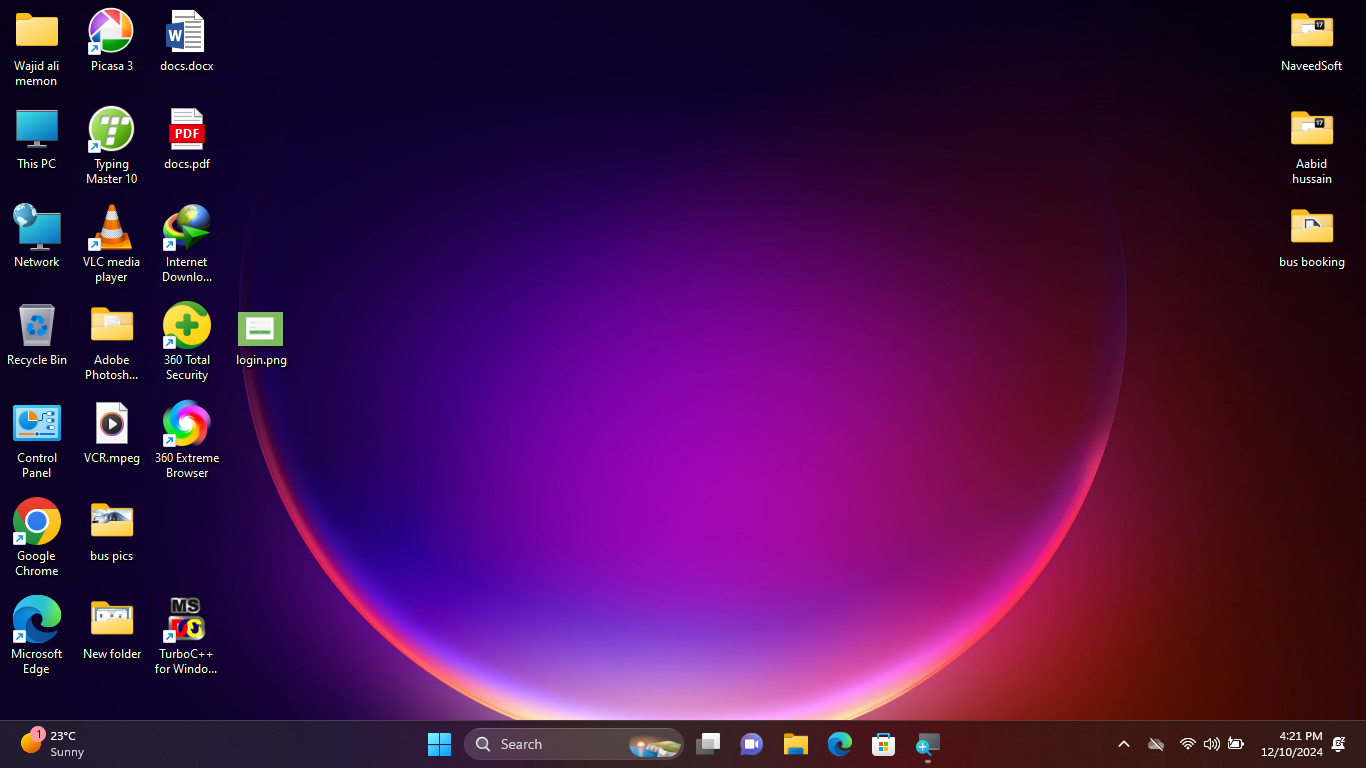1366x768 pixels.
Task: Click the Typing Master 10 shortcut
Action: 111,131
